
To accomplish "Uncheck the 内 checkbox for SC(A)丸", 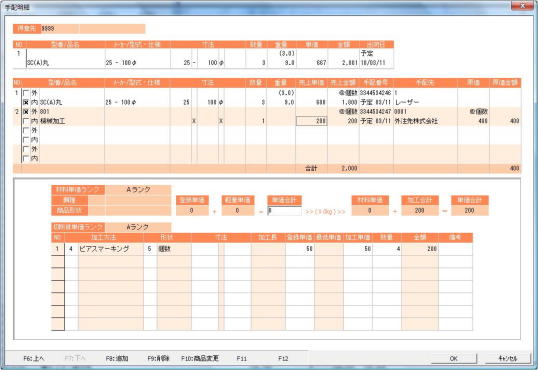I will (x=26, y=102).
